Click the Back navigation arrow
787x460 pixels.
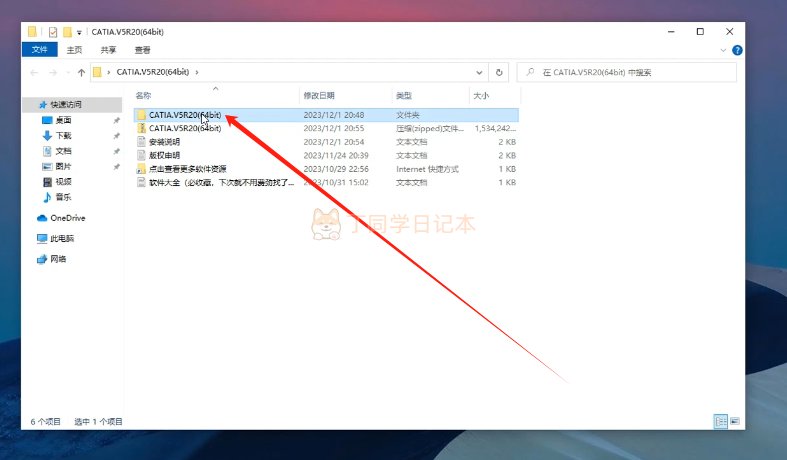click(34, 72)
